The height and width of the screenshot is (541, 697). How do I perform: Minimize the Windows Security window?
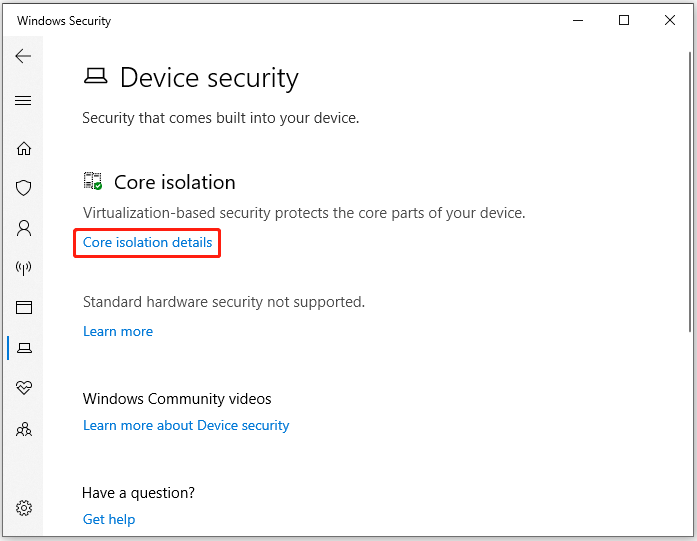pos(578,20)
